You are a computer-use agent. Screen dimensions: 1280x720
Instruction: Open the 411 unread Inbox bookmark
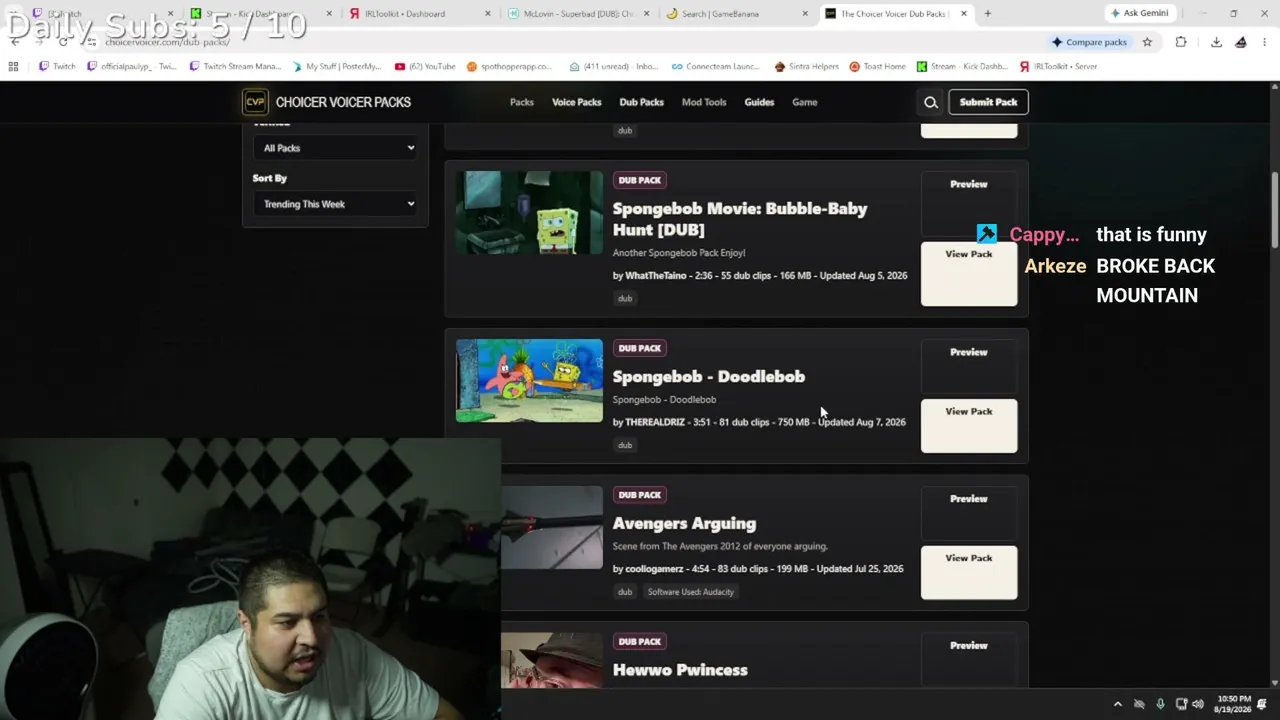[614, 66]
